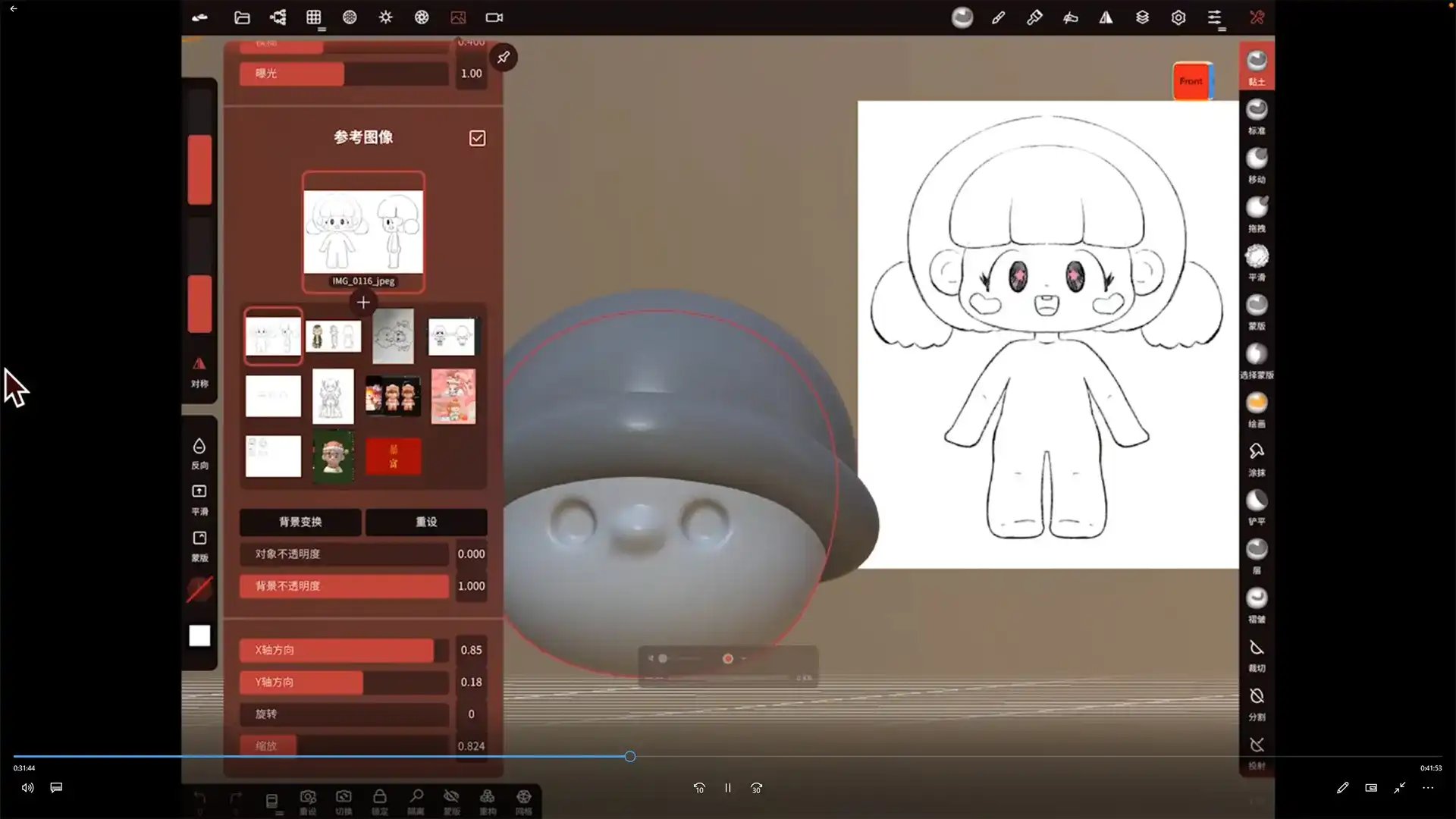Open the scene hierarchy tree icon

click(278, 17)
